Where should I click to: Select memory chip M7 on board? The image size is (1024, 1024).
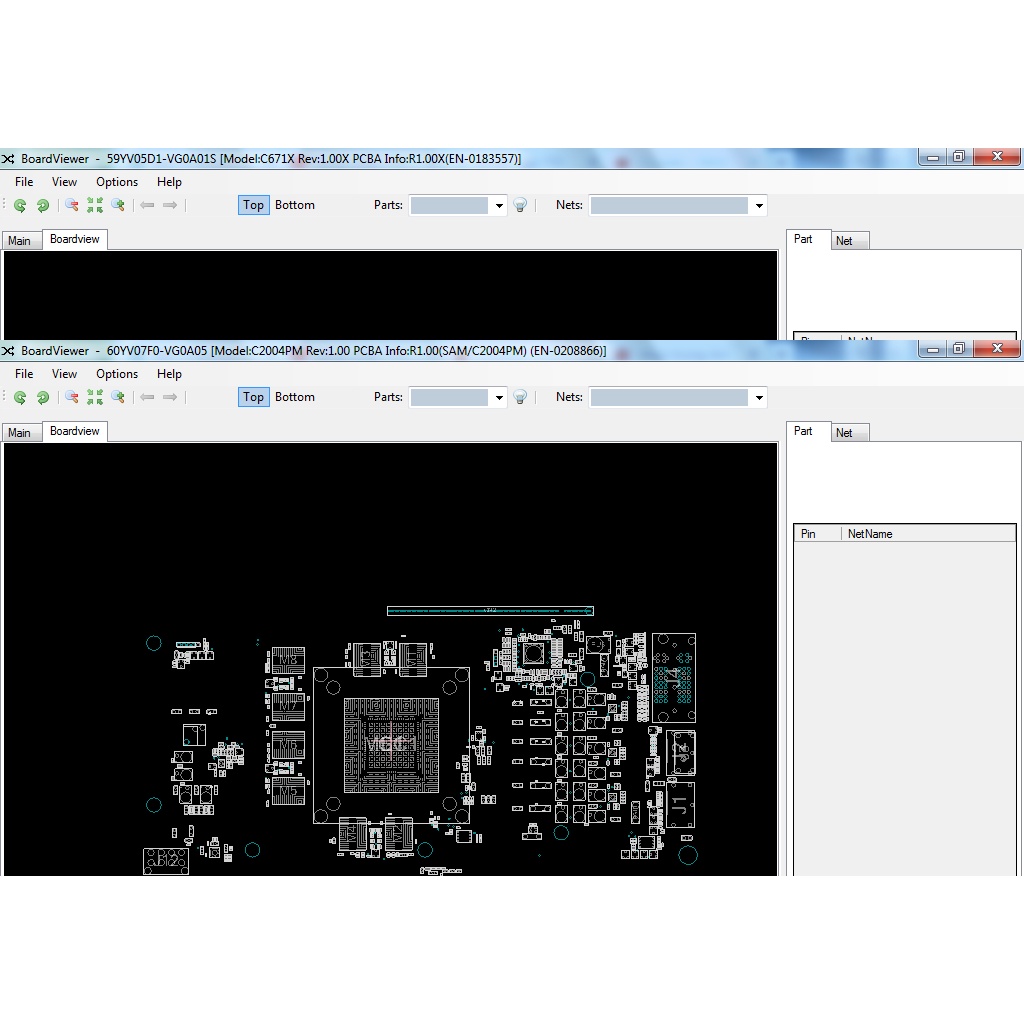tap(288, 707)
